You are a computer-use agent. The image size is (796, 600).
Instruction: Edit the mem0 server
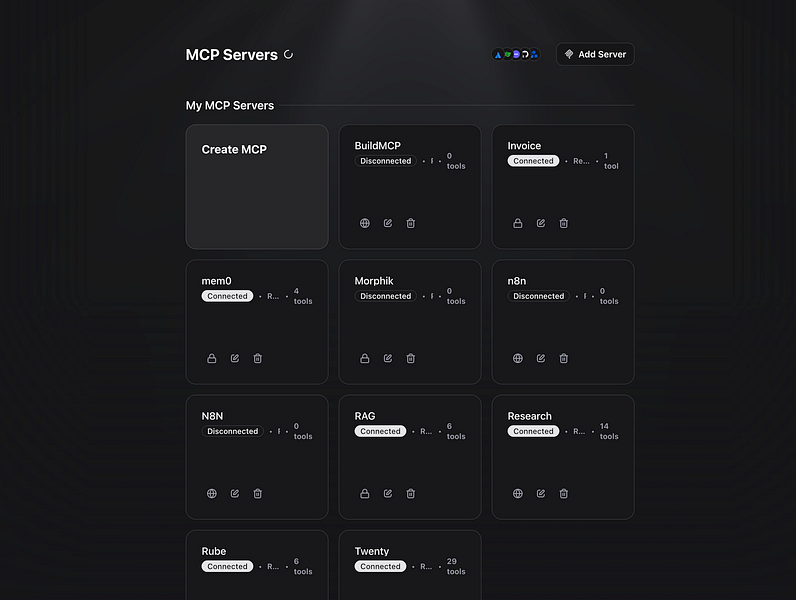click(235, 358)
